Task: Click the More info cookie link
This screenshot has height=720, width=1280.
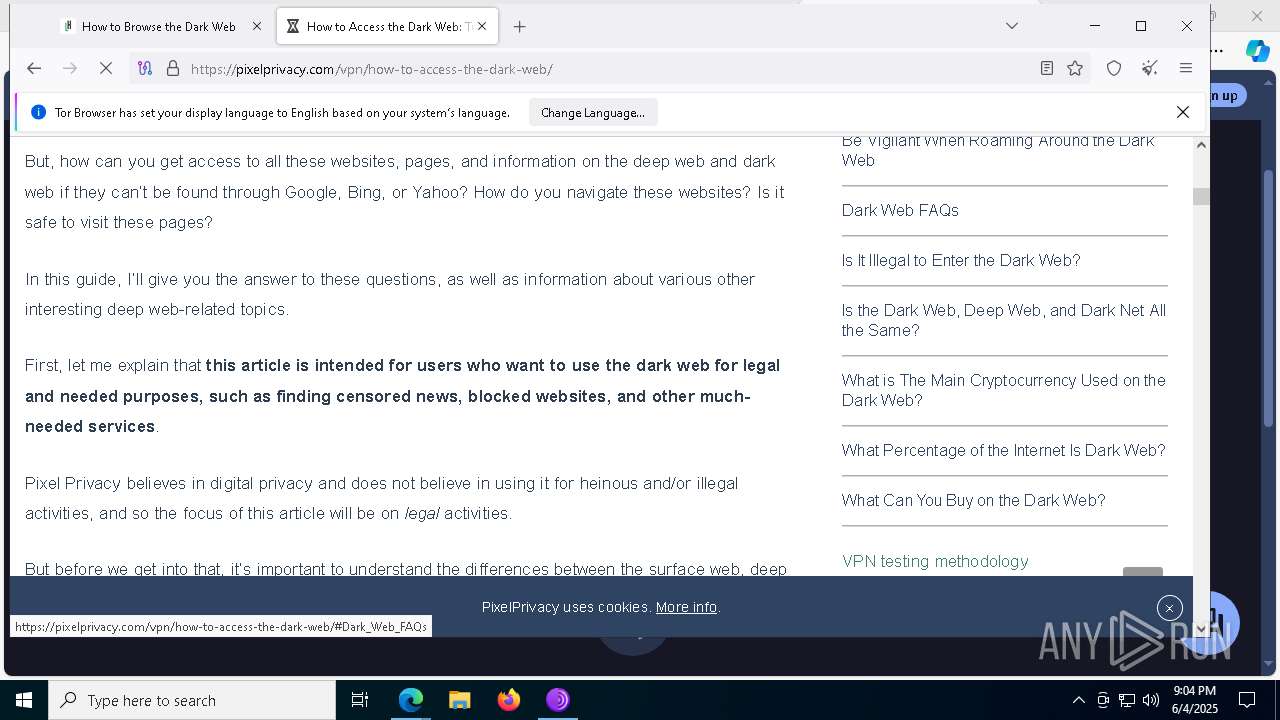Action: [686, 607]
